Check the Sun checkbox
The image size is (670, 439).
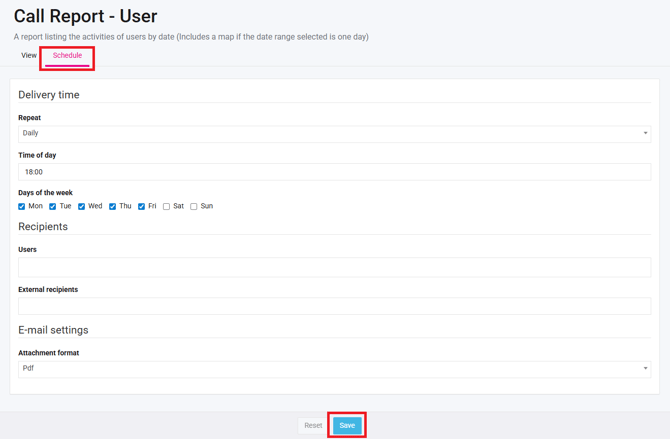pos(194,207)
